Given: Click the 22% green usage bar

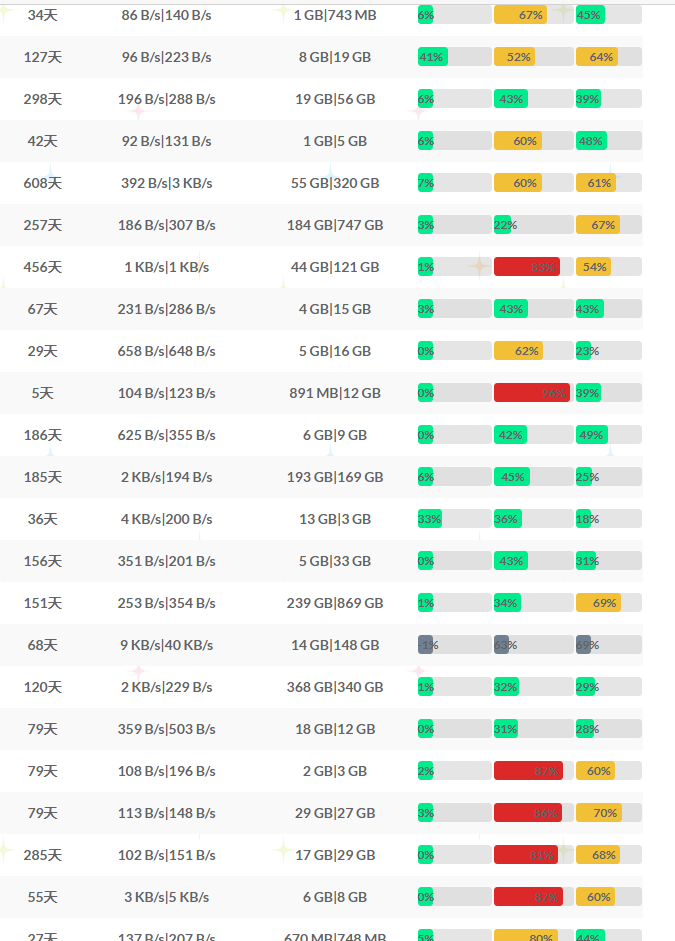Looking at the screenshot, I should (502, 225).
